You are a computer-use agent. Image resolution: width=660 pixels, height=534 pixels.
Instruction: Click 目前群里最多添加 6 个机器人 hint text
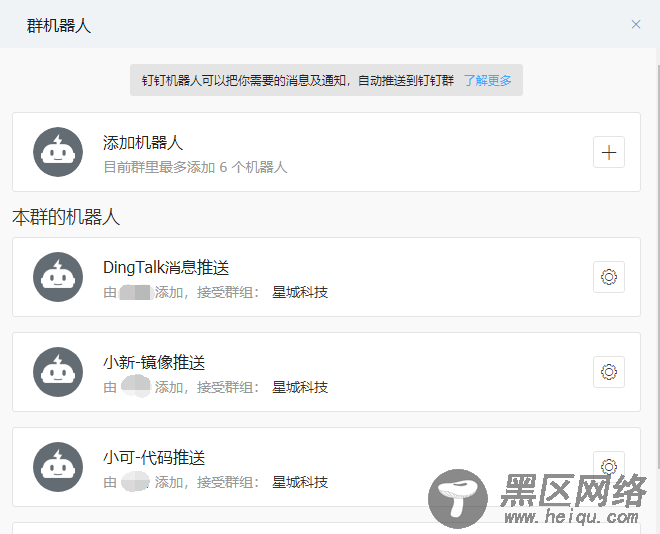point(195,167)
